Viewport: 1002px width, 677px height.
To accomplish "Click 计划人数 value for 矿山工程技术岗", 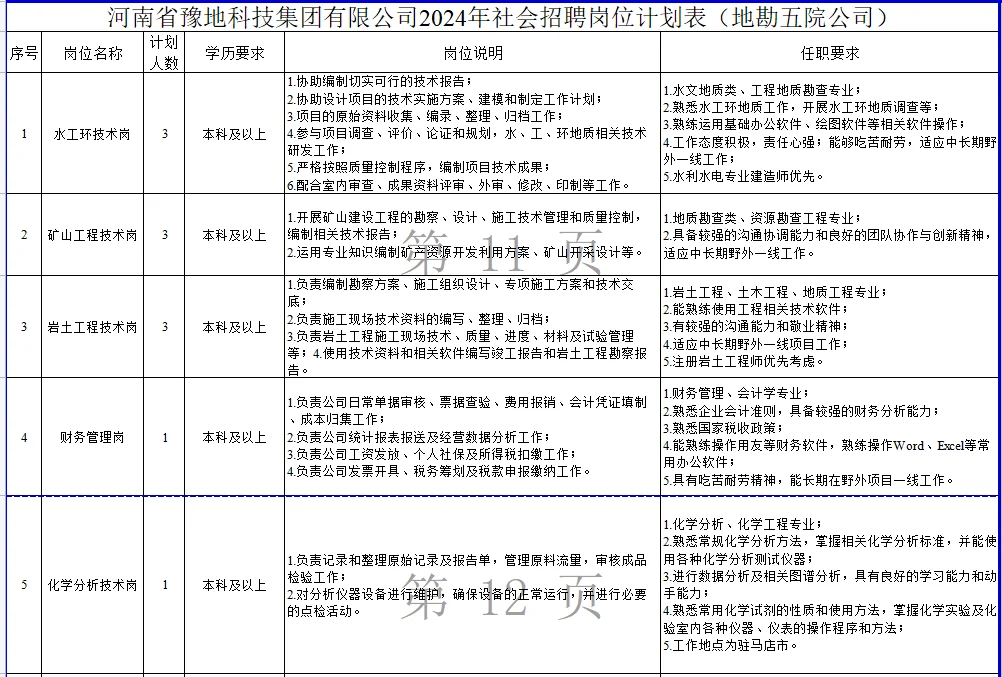I will 164,235.
